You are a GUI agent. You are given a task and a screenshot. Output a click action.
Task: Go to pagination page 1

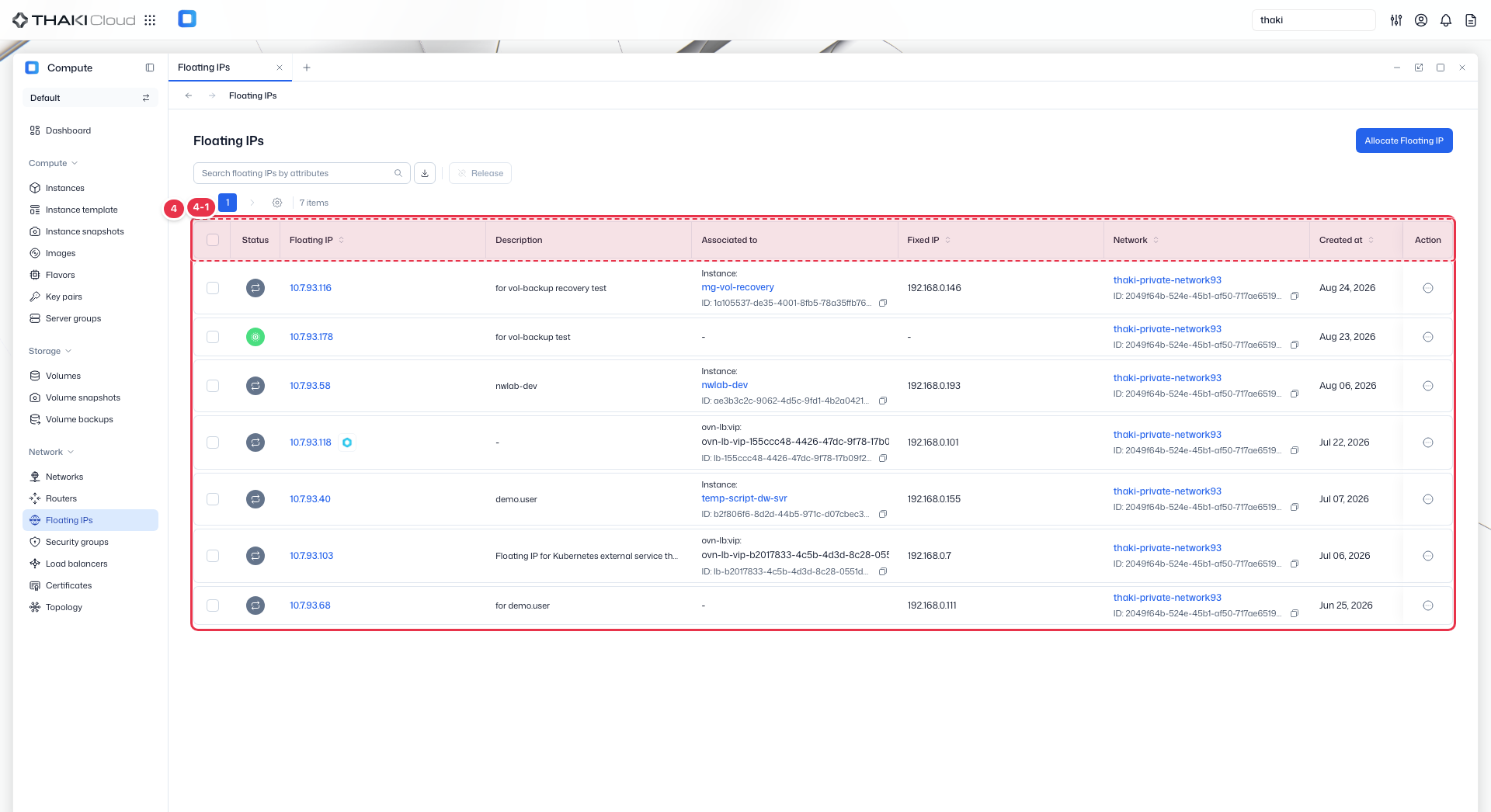228,203
